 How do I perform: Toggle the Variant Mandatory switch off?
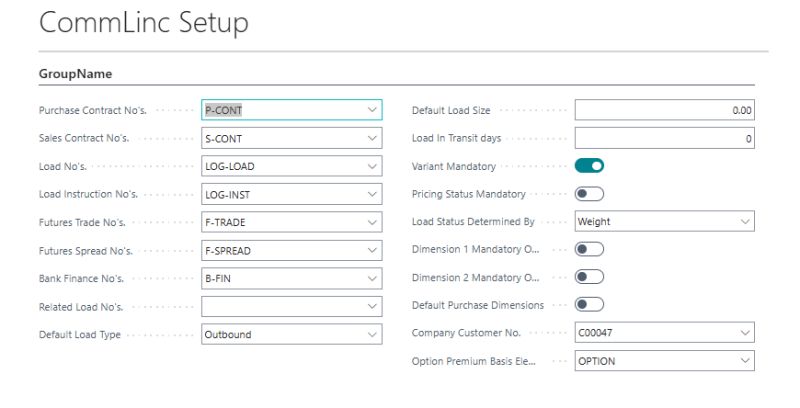[x=589, y=166]
